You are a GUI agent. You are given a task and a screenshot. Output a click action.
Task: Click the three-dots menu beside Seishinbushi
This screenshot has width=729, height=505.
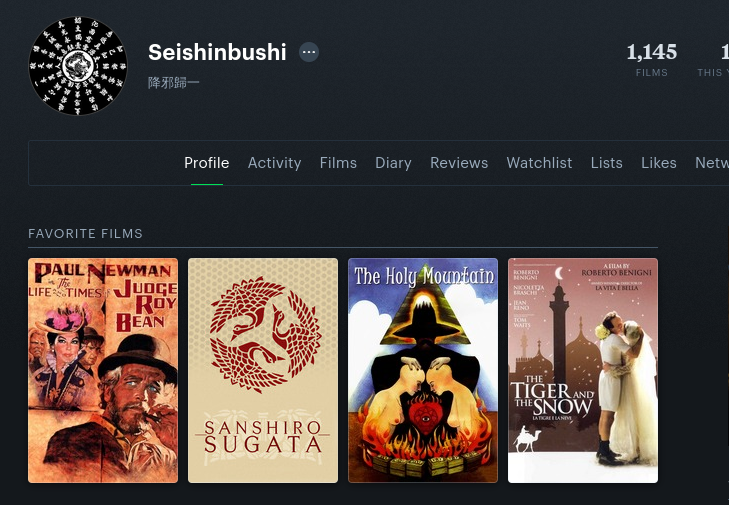pyautogui.click(x=309, y=52)
